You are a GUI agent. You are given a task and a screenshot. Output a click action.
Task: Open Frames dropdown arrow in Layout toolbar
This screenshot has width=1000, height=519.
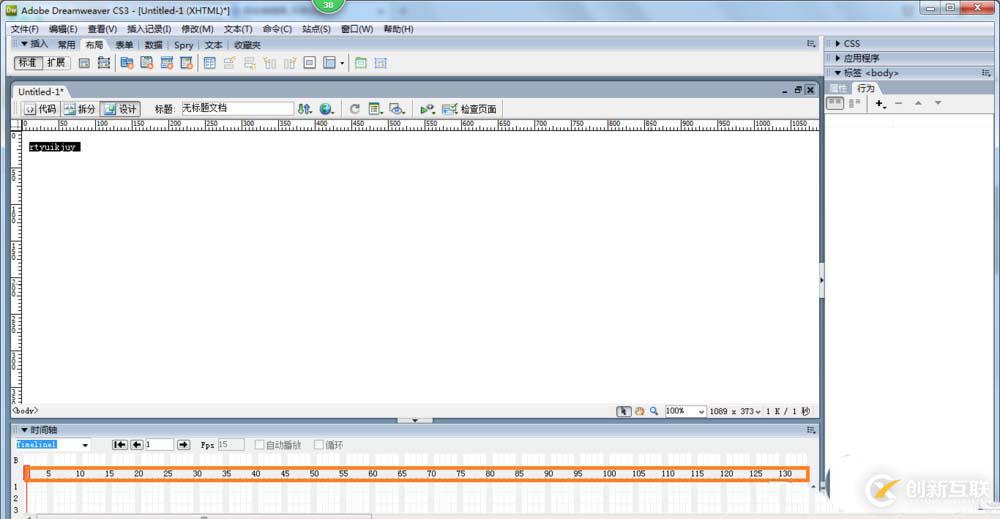click(x=342, y=63)
